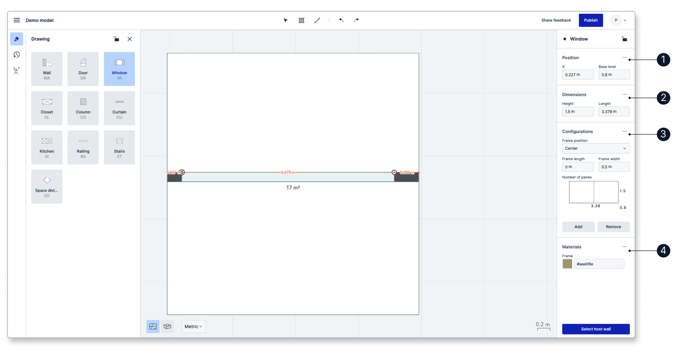Select the Wall drawing tool
The width and height of the screenshot is (688, 362).
click(x=47, y=69)
